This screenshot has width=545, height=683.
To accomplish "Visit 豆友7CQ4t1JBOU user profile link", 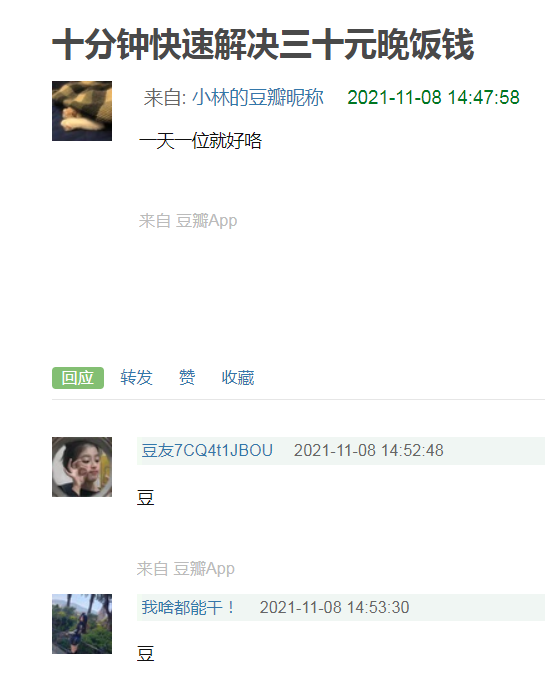I will pyautogui.click(x=207, y=450).
